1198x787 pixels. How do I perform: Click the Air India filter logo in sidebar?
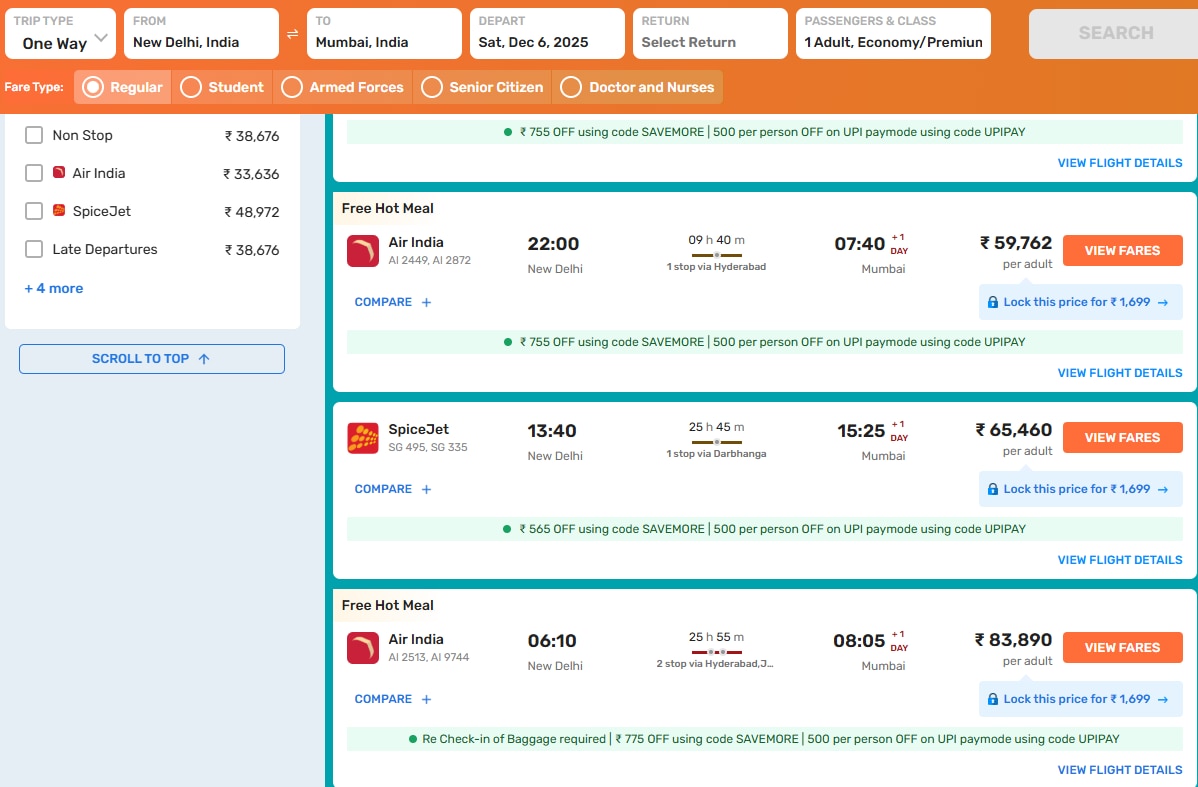click(59, 173)
